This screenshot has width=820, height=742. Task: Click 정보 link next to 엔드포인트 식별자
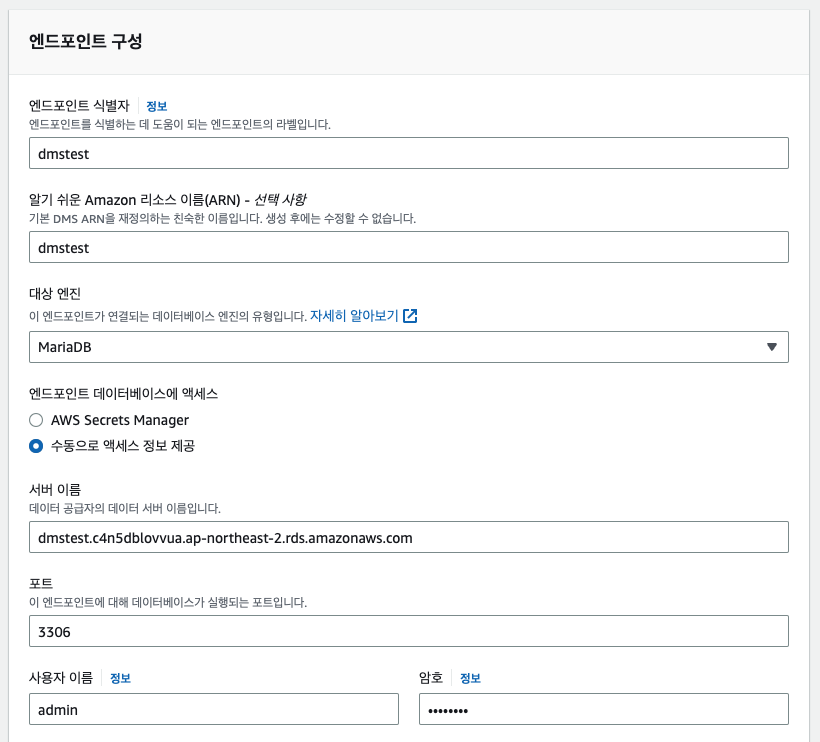click(x=156, y=106)
